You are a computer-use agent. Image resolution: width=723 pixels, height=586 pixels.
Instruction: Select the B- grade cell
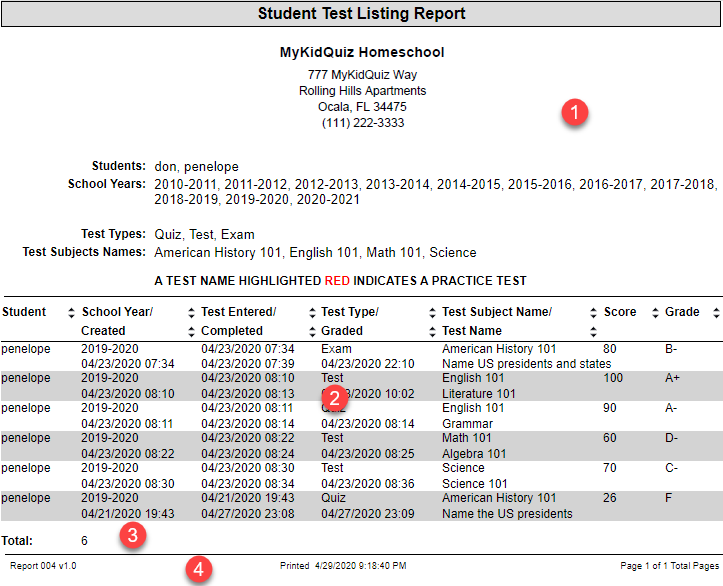[671, 349]
